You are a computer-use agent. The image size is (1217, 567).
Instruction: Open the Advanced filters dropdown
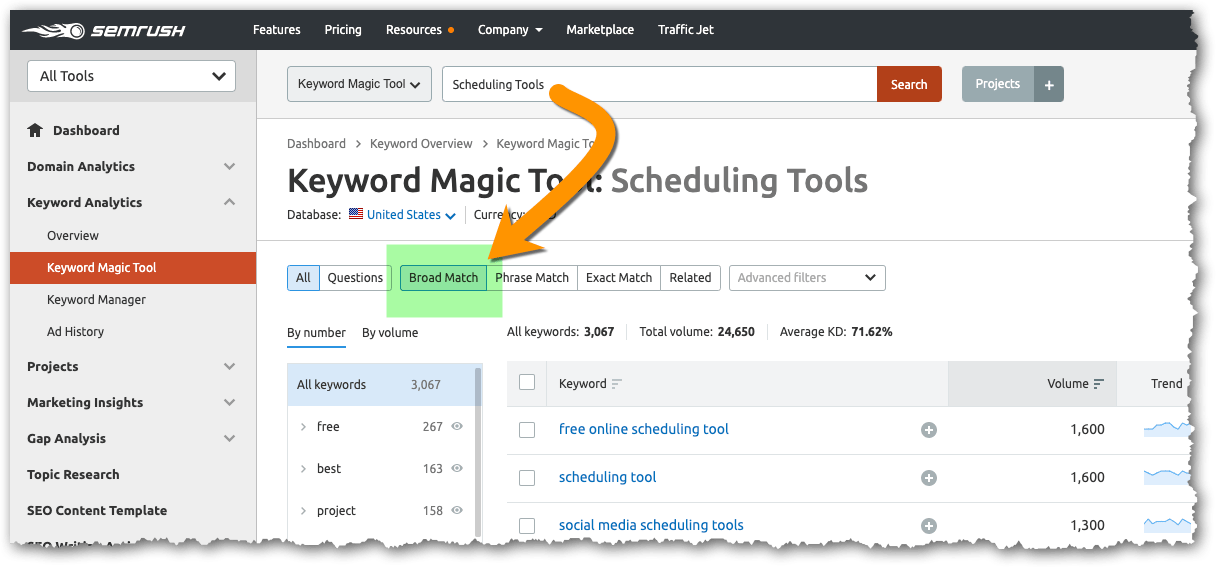(807, 278)
